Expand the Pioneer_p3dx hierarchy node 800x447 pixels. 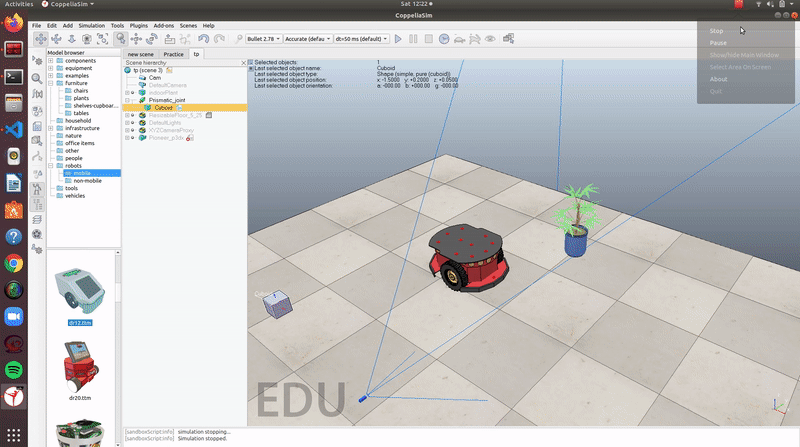coord(127,138)
